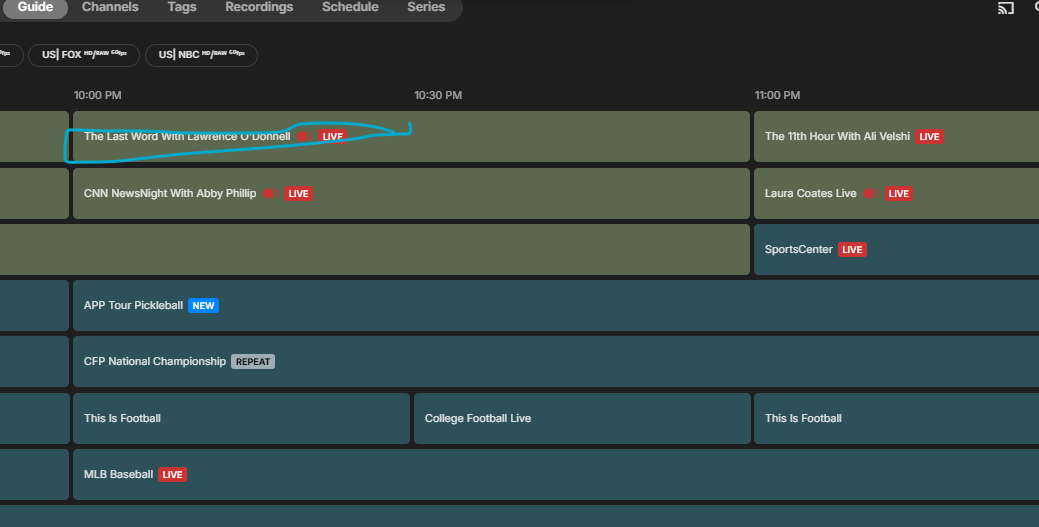Screen dimensions: 1039x527
Task: Open The 11th Hour With Ali Velshi
Action: pyautogui.click(x=897, y=137)
